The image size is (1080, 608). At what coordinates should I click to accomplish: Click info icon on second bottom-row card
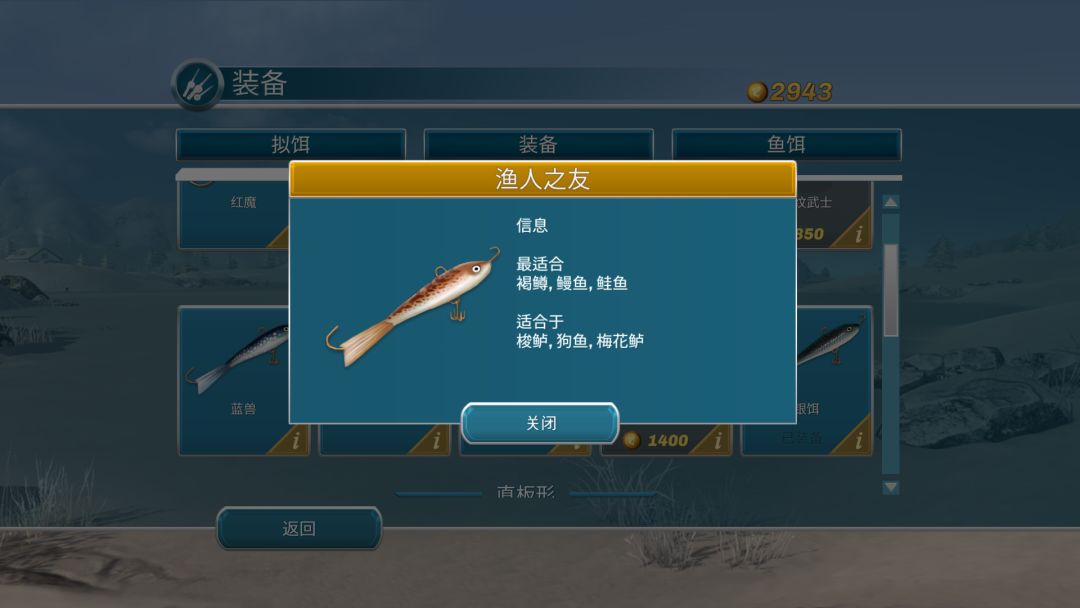(x=436, y=440)
